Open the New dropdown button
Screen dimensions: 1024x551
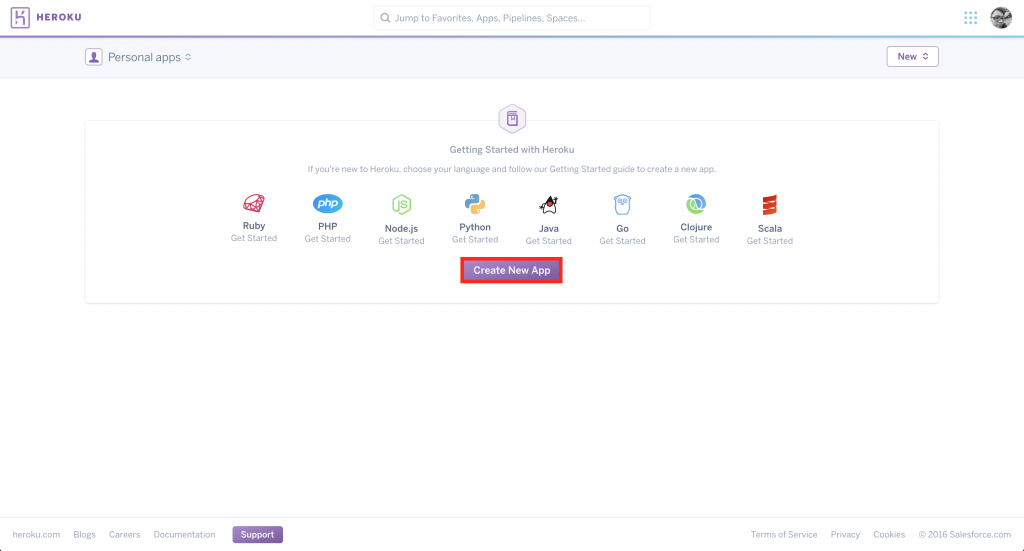pyautogui.click(x=912, y=56)
